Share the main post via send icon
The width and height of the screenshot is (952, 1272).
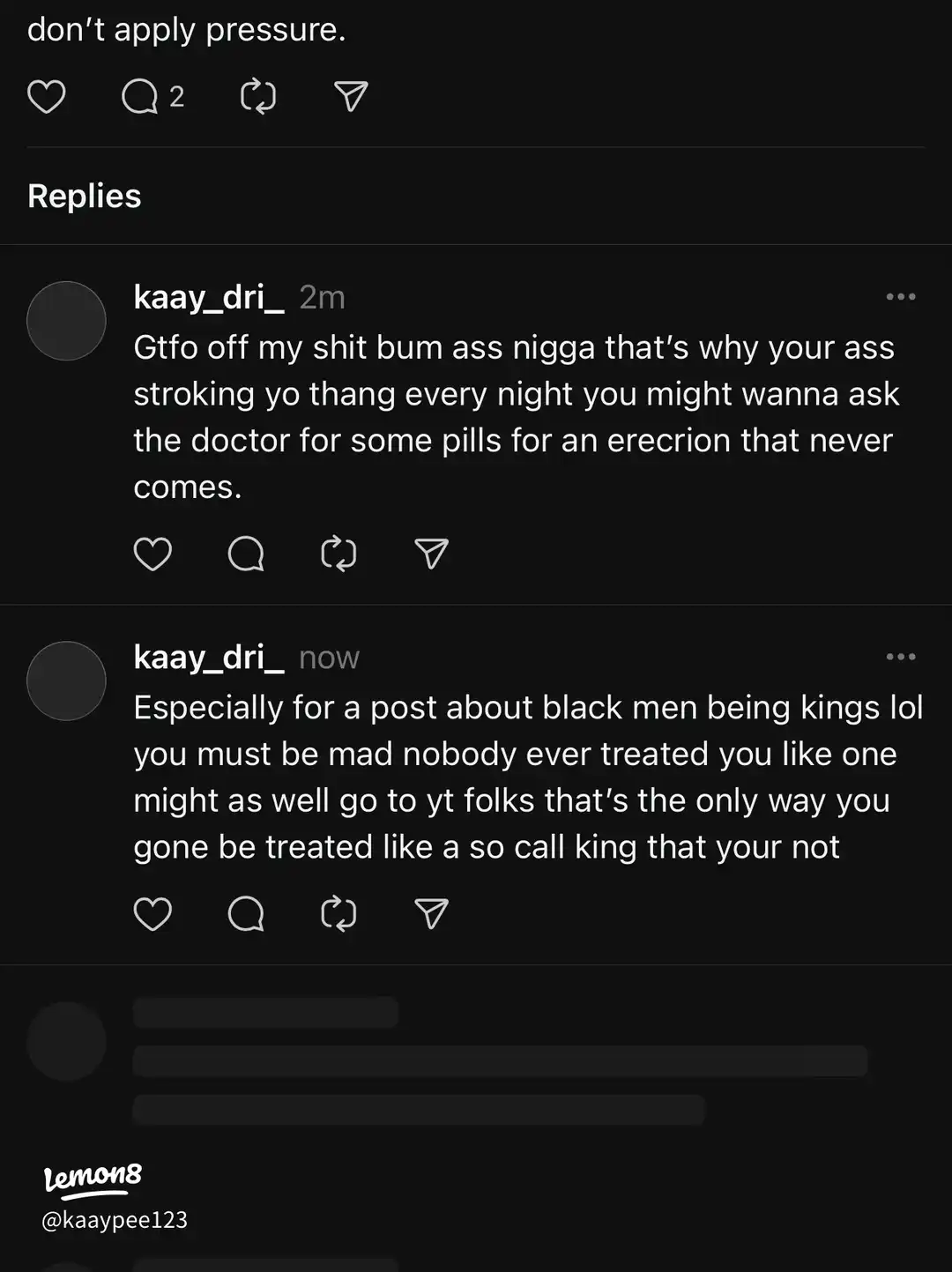click(x=351, y=96)
